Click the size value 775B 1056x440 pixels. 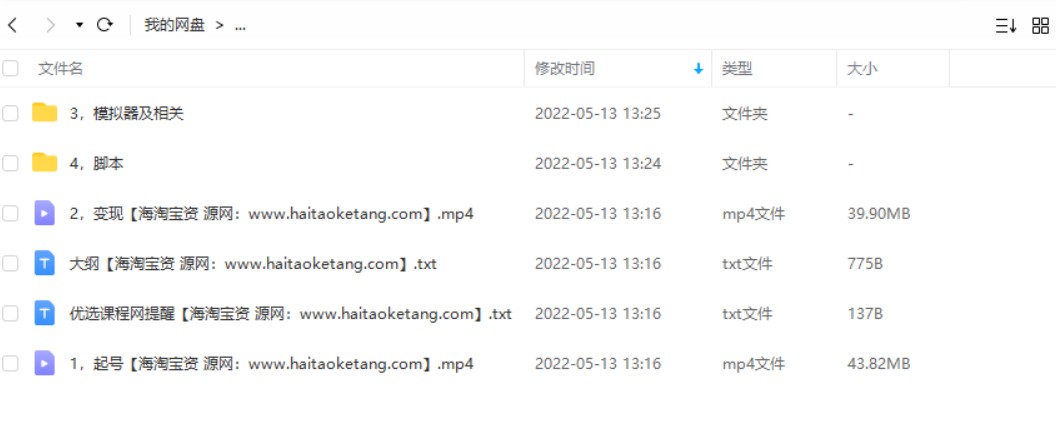click(865, 264)
